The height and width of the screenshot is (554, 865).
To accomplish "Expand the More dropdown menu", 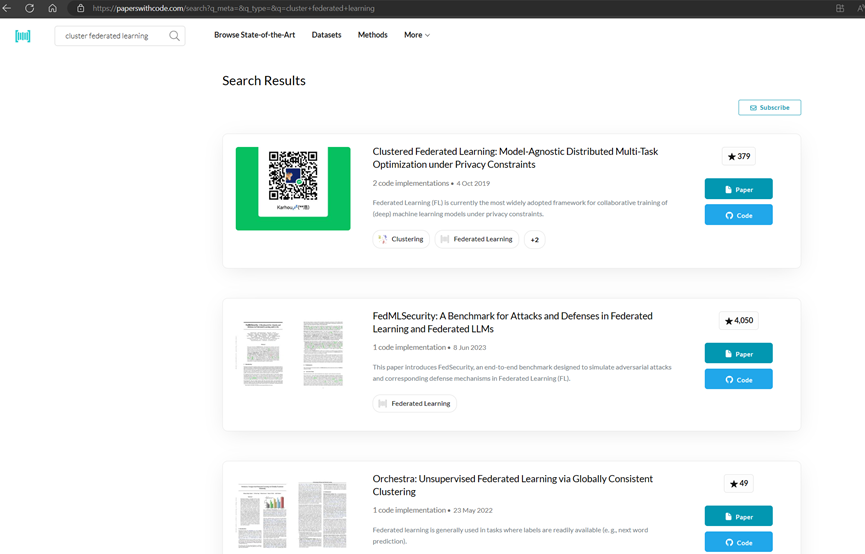I will [417, 35].
